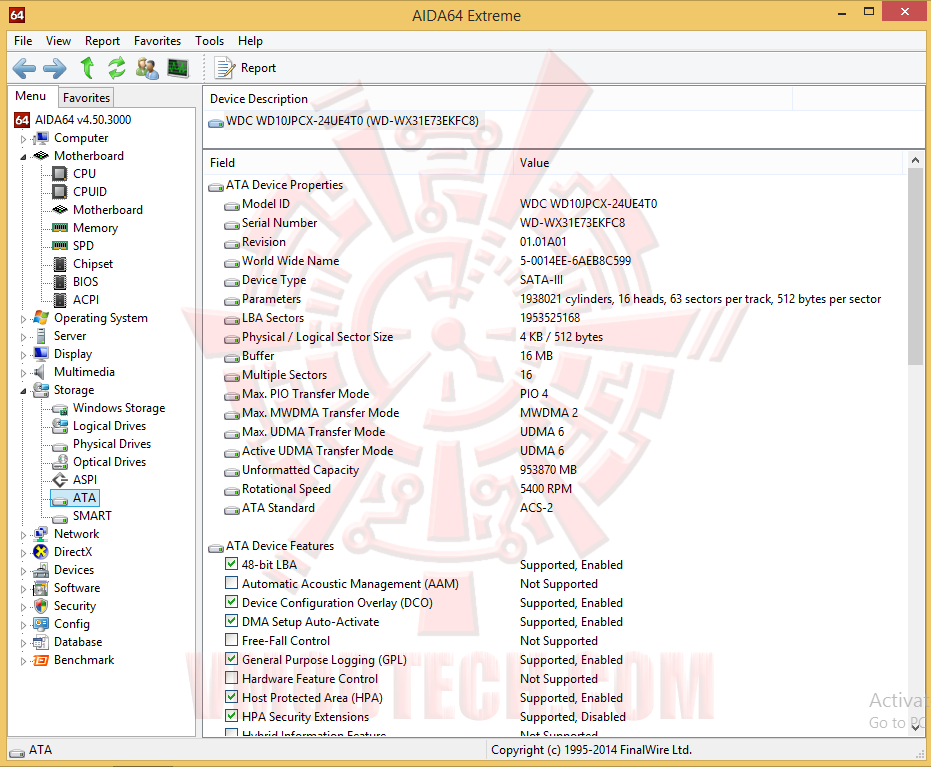This screenshot has width=931, height=767.
Task: Expand the Multimedia tree node
Action: click(23, 373)
